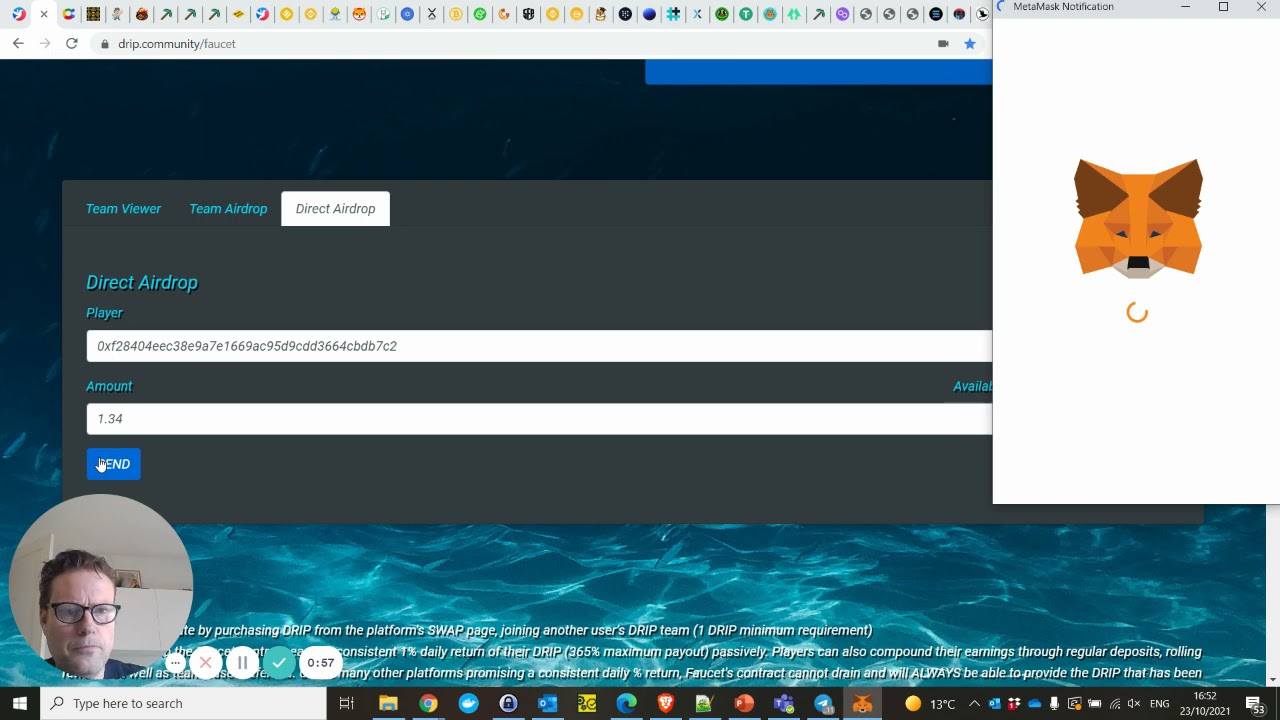Click the blue SEND button
The width and height of the screenshot is (1280, 720).
tap(113, 464)
